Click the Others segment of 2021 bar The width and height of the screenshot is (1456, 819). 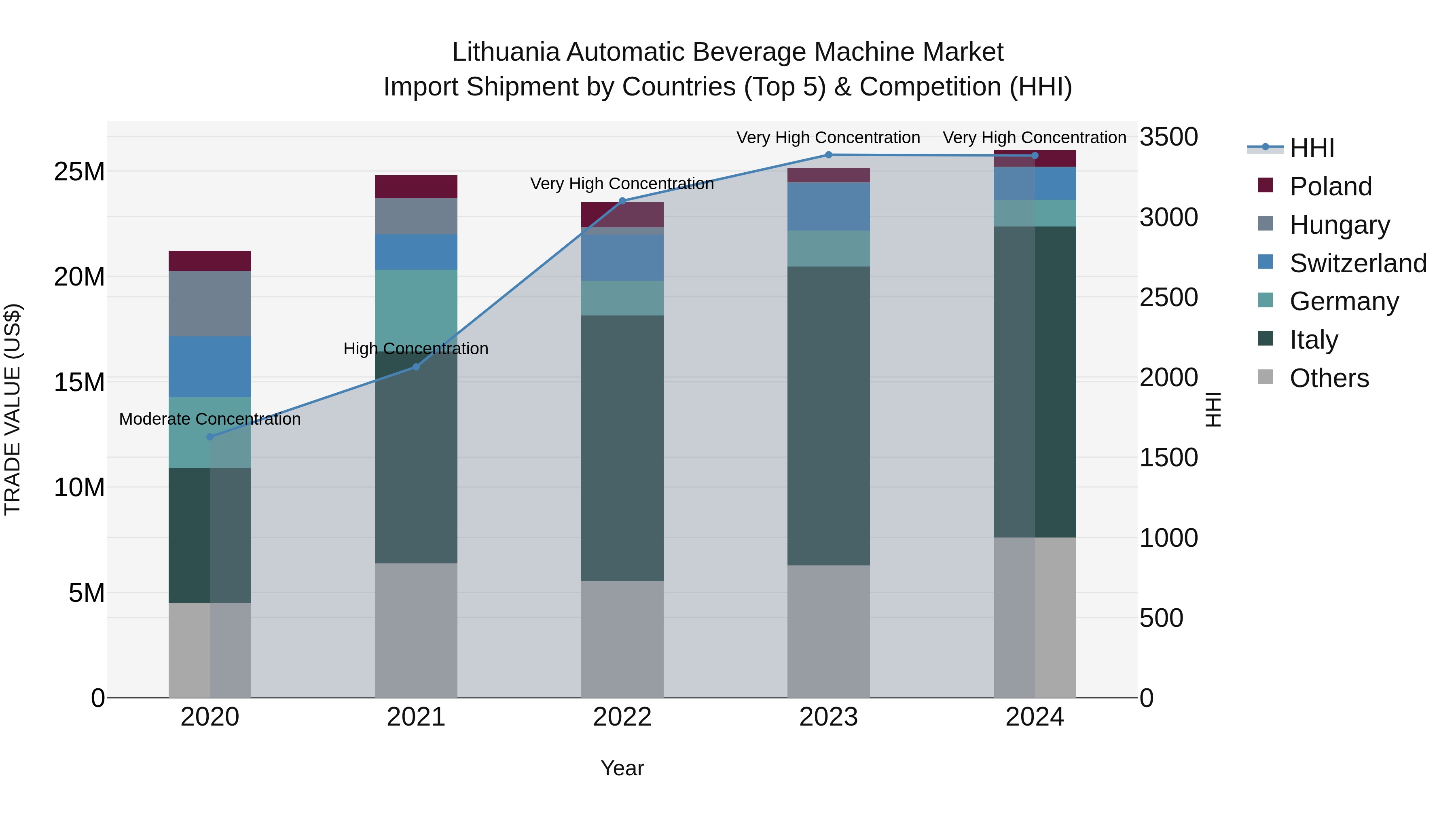click(416, 630)
